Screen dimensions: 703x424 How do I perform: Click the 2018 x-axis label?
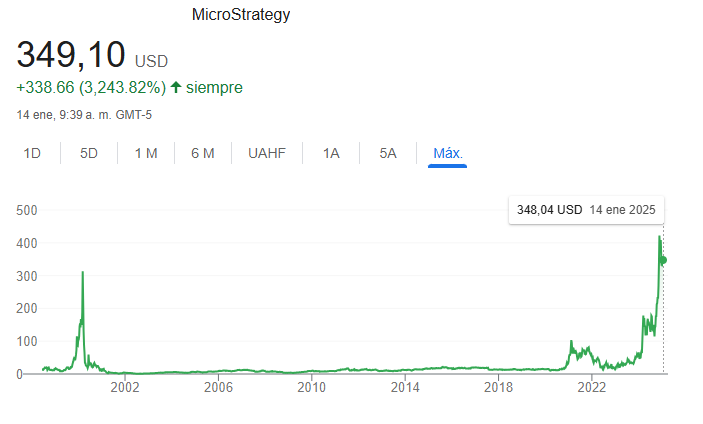click(498, 387)
